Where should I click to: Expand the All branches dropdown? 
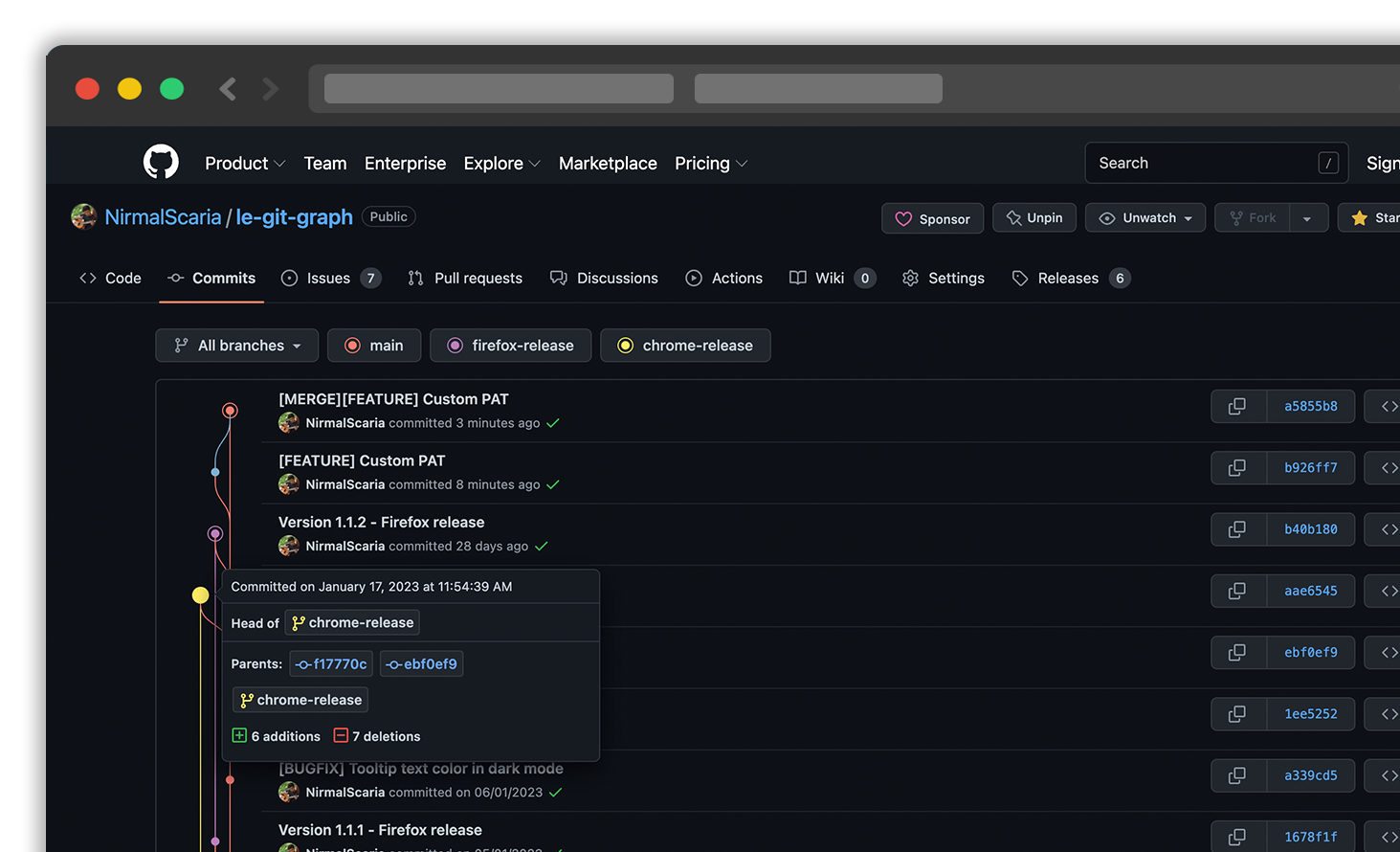(x=237, y=346)
